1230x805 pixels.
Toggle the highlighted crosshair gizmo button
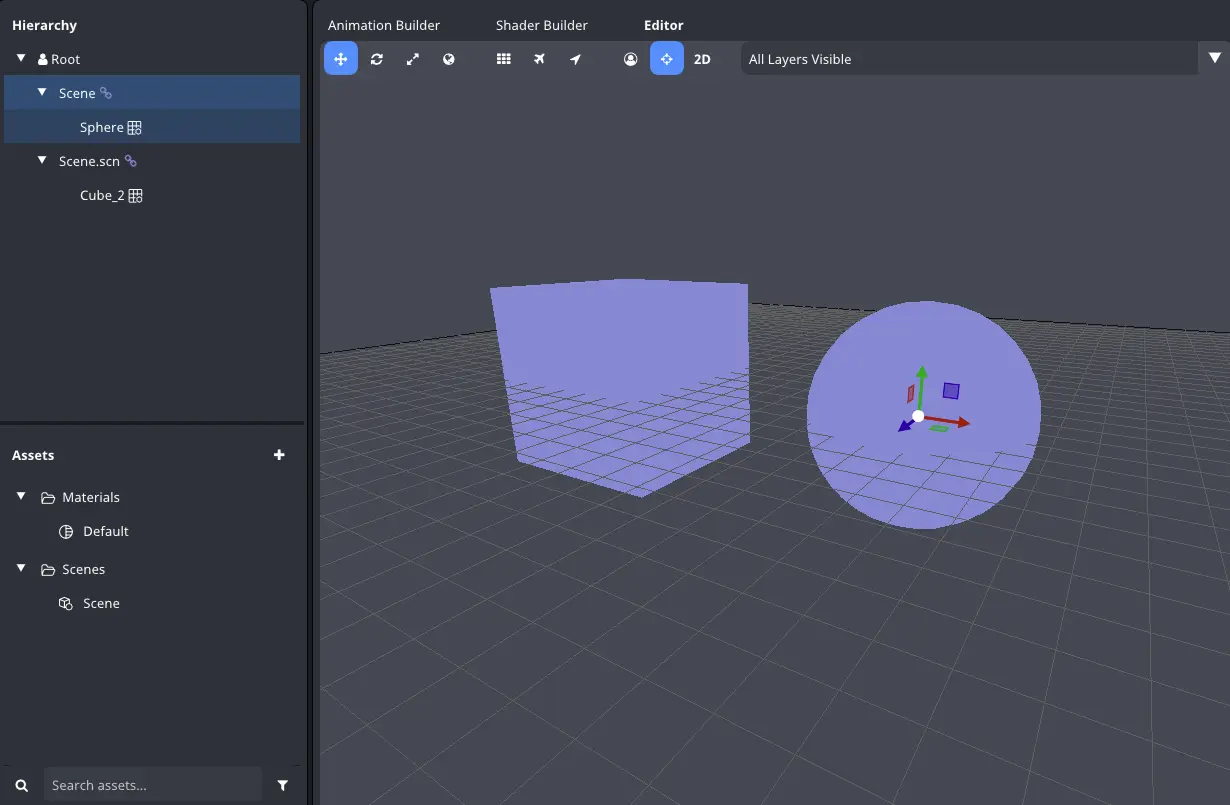667,59
